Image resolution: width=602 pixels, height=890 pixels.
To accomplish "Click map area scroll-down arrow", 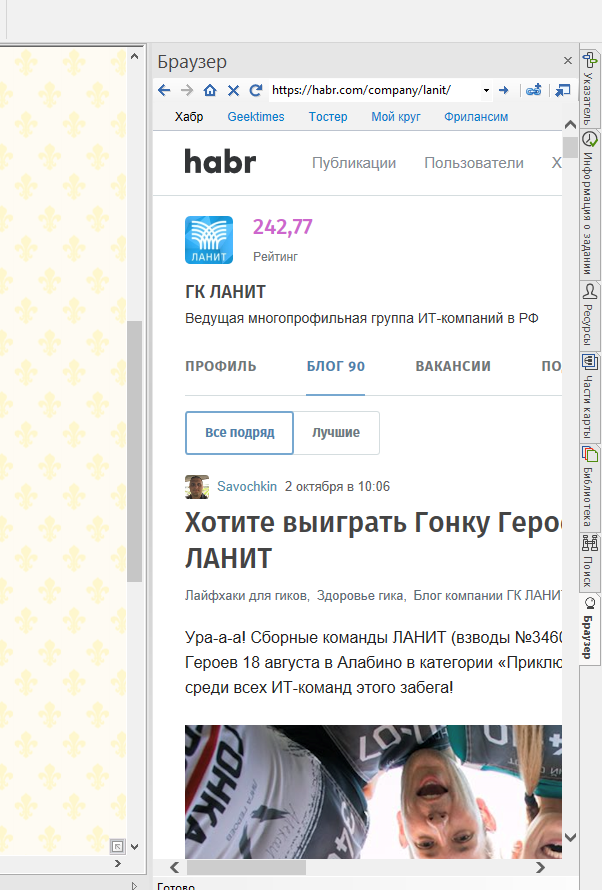I will [x=134, y=847].
